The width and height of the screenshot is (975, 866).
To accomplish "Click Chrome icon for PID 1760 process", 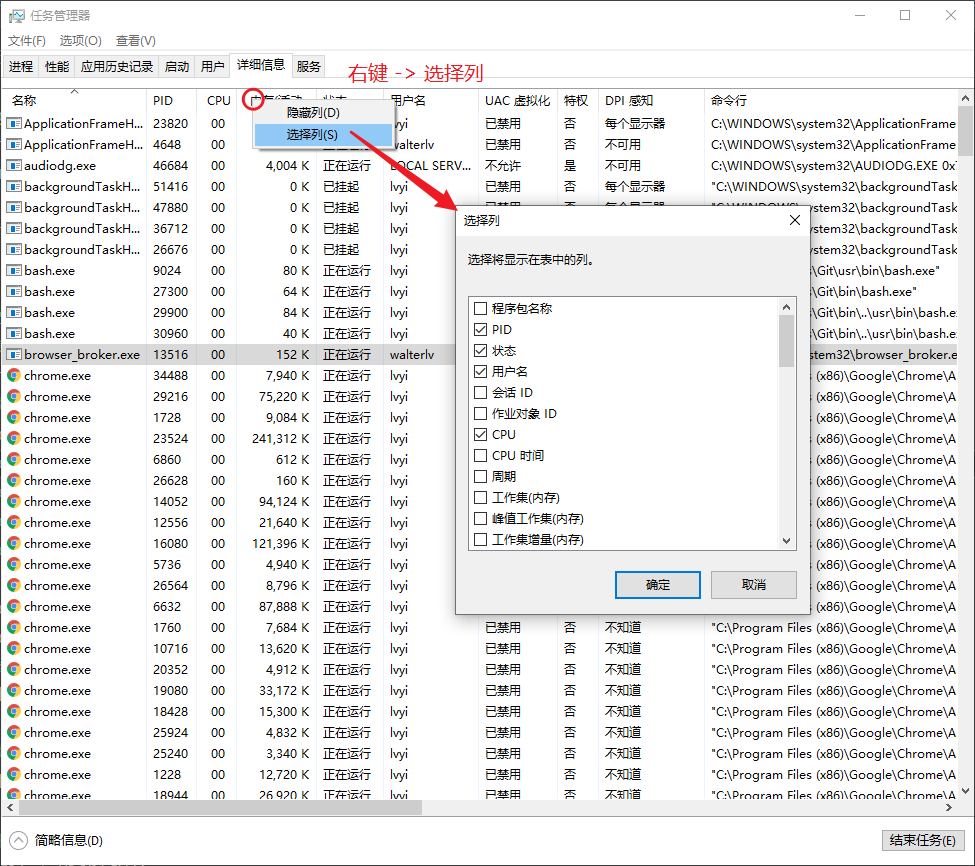I will (14, 627).
